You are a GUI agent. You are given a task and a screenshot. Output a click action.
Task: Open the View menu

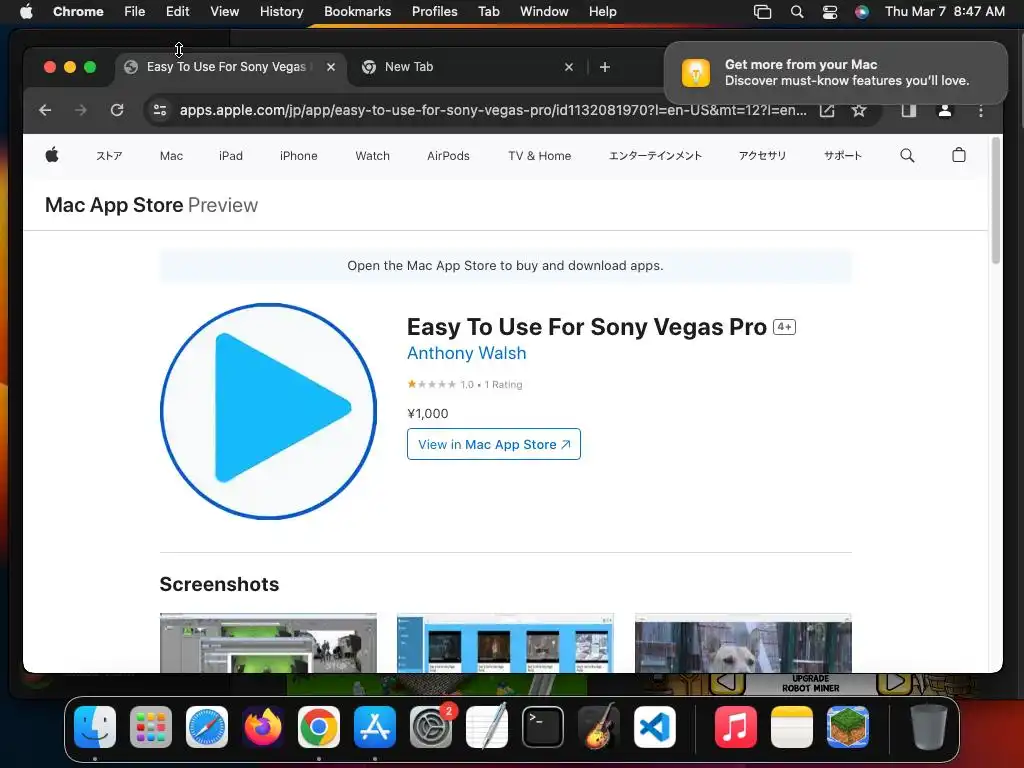(224, 11)
